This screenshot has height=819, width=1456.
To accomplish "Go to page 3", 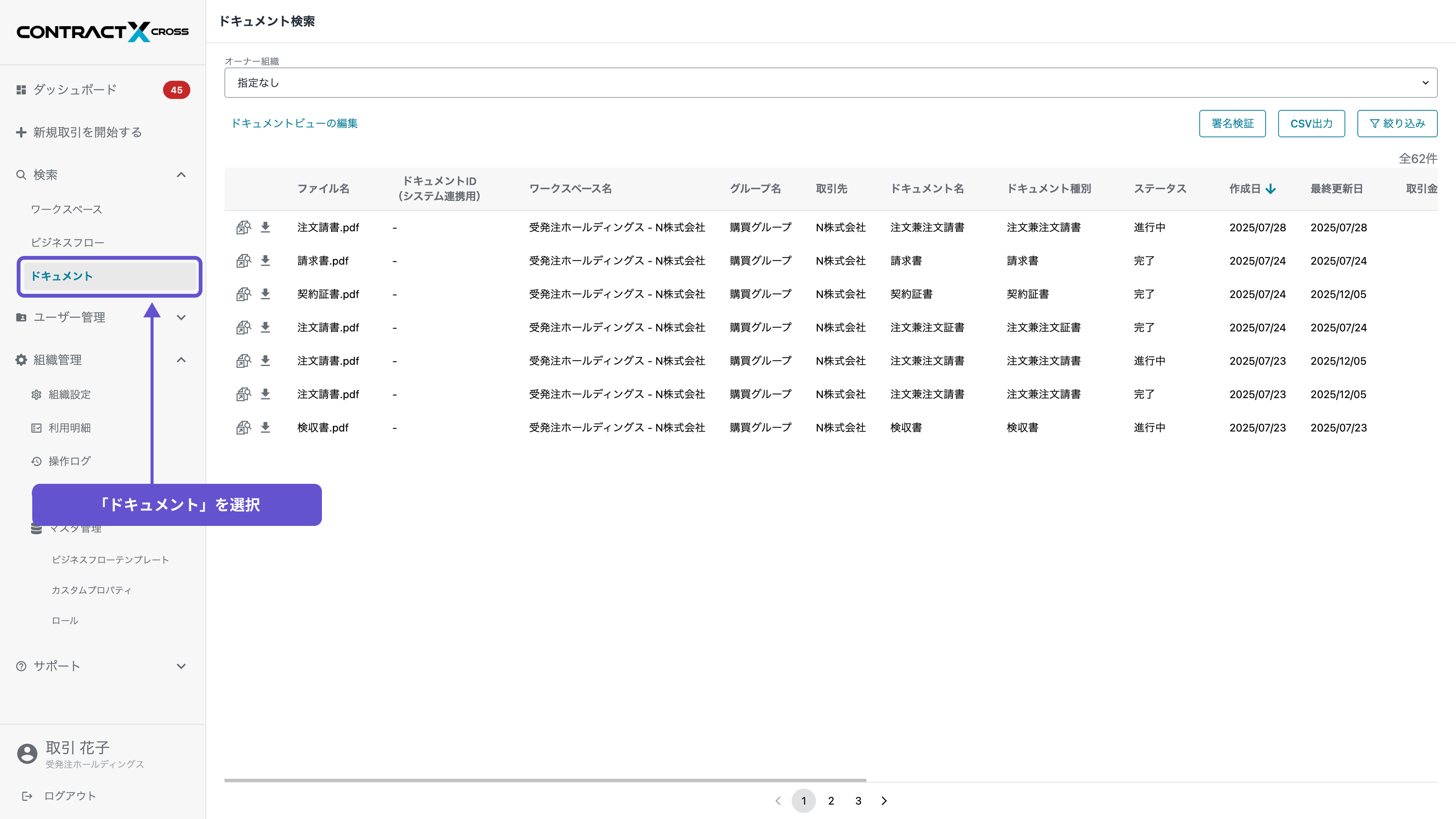I will pyautogui.click(x=858, y=801).
